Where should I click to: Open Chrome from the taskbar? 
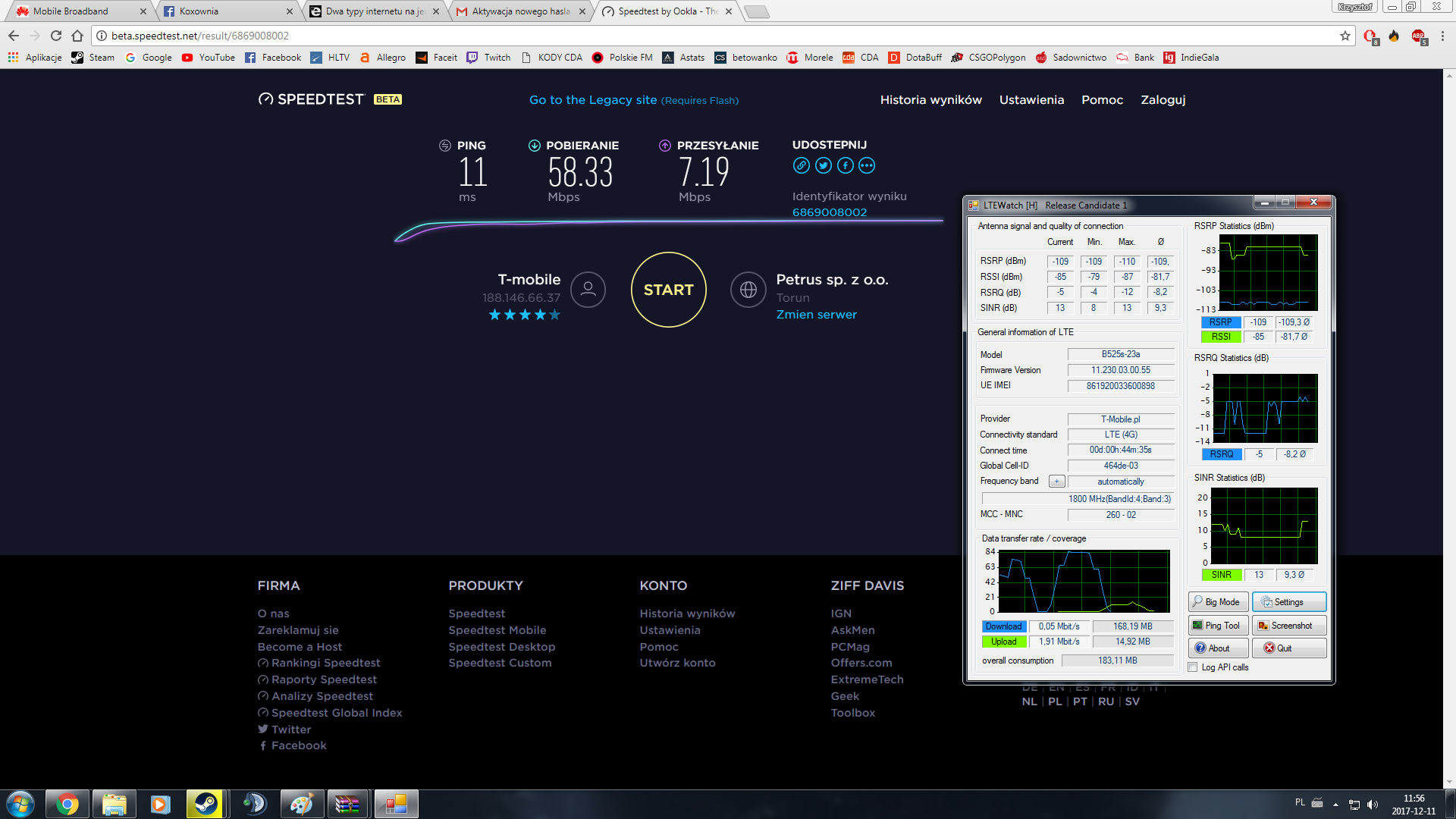click(x=67, y=804)
